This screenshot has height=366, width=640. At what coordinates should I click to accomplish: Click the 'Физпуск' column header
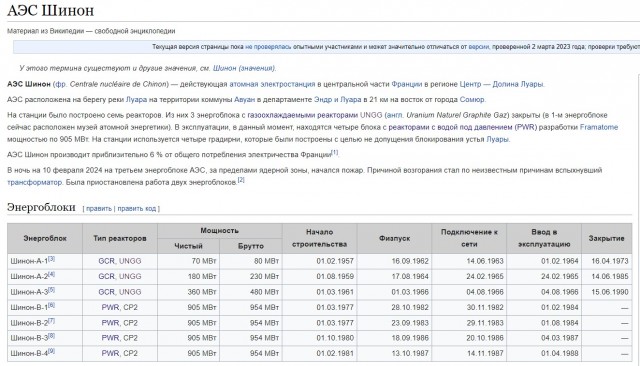pyautogui.click(x=394, y=238)
